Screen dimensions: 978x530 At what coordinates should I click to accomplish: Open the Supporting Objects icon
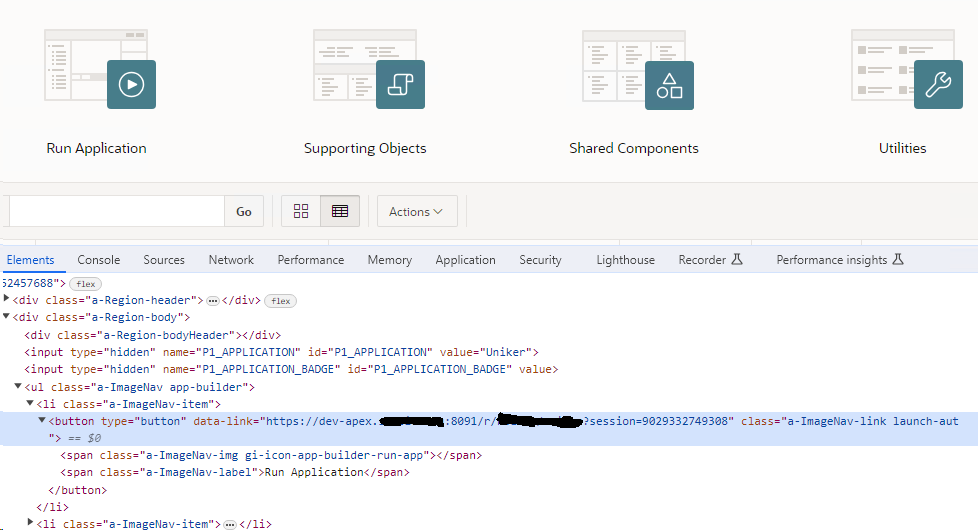[400, 85]
